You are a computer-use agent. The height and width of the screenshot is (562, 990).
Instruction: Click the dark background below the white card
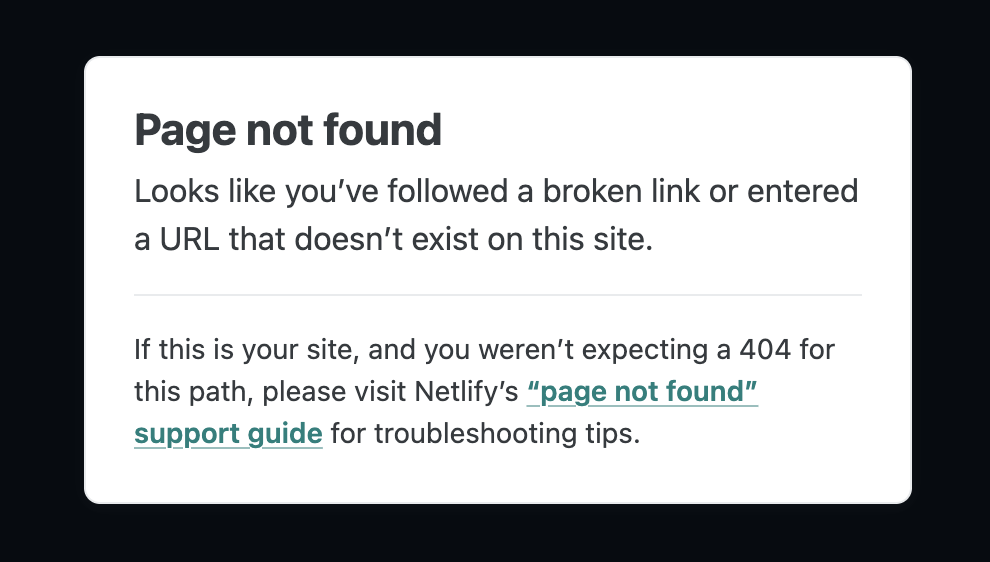coord(495,533)
